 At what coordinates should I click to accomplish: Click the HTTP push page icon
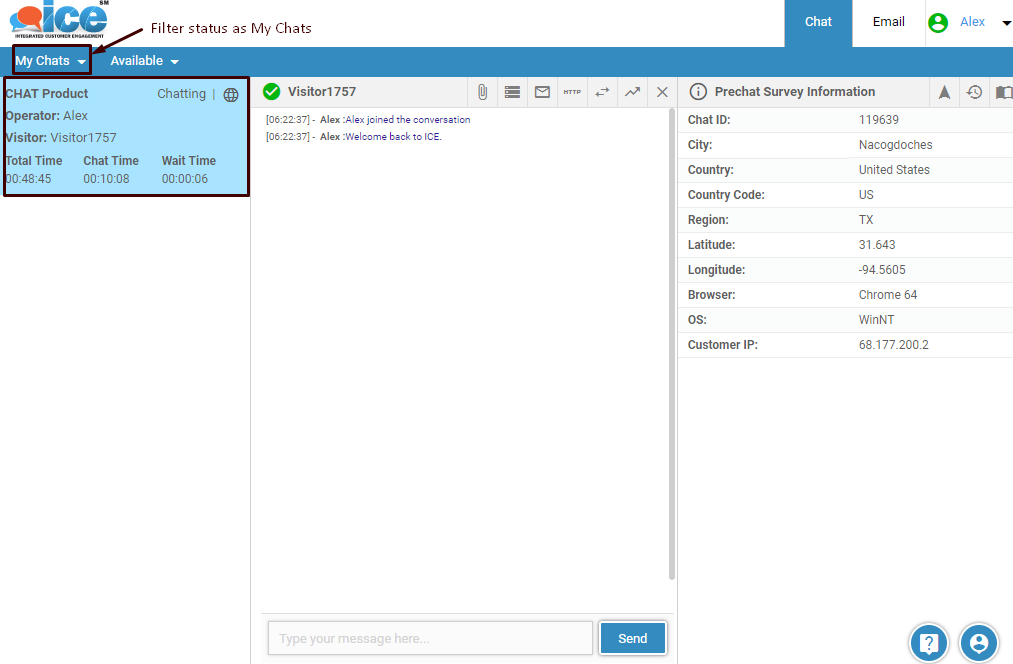pyautogui.click(x=572, y=92)
